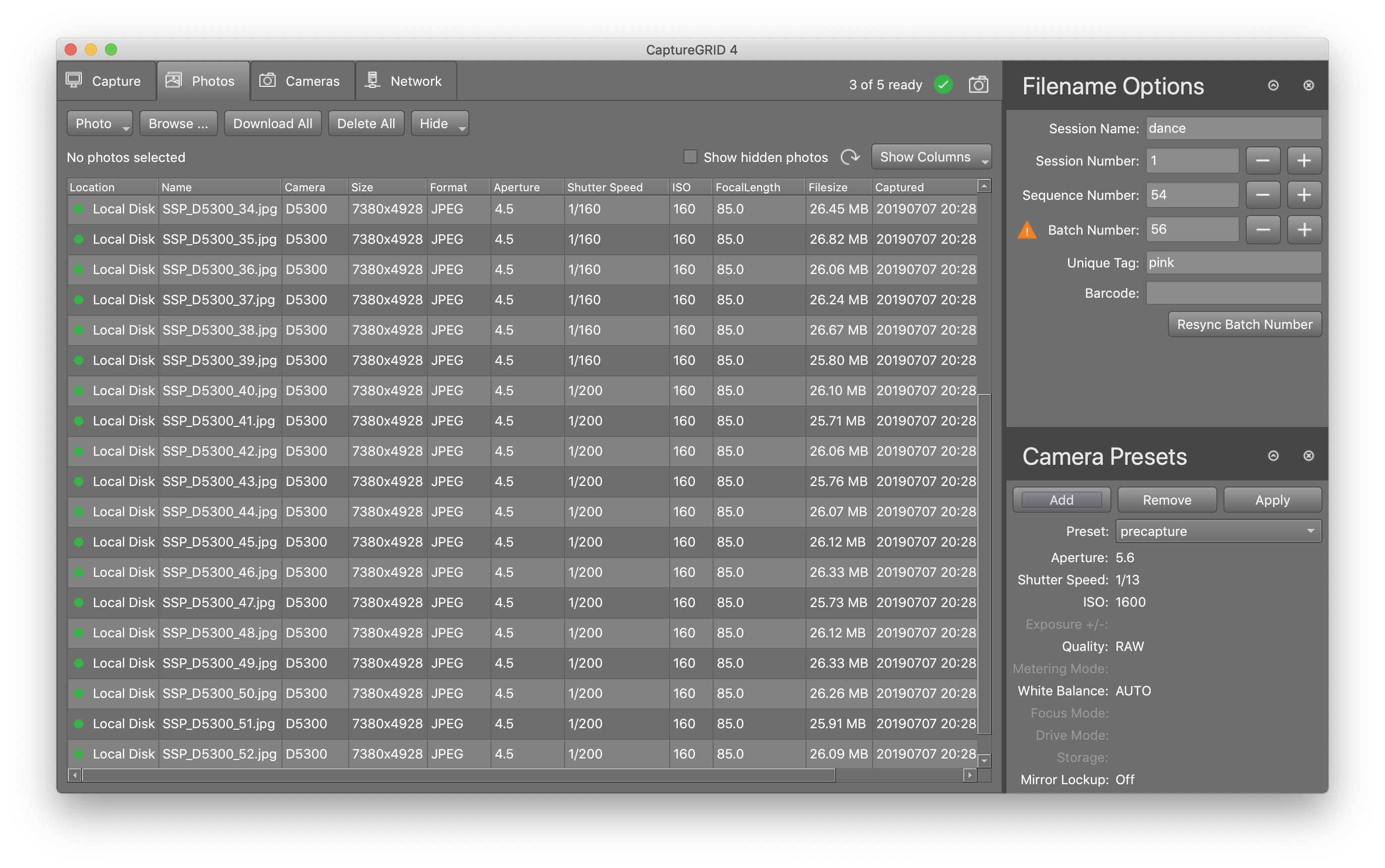Click the Cameras tab icon
The width and height of the screenshot is (1385, 868).
(x=264, y=82)
